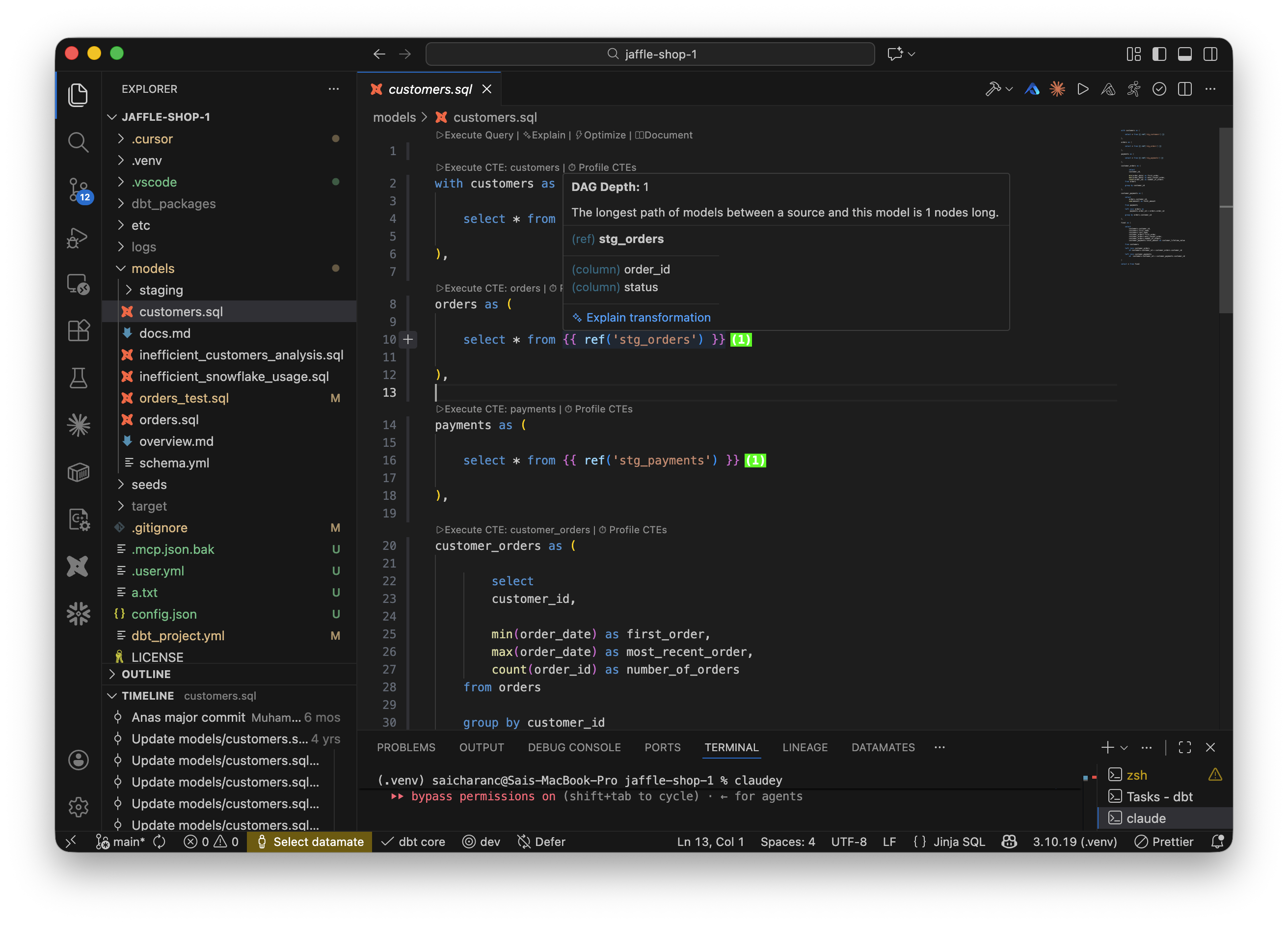Click the jaffle-shop-1 search field

pyautogui.click(x=650, y=54)
